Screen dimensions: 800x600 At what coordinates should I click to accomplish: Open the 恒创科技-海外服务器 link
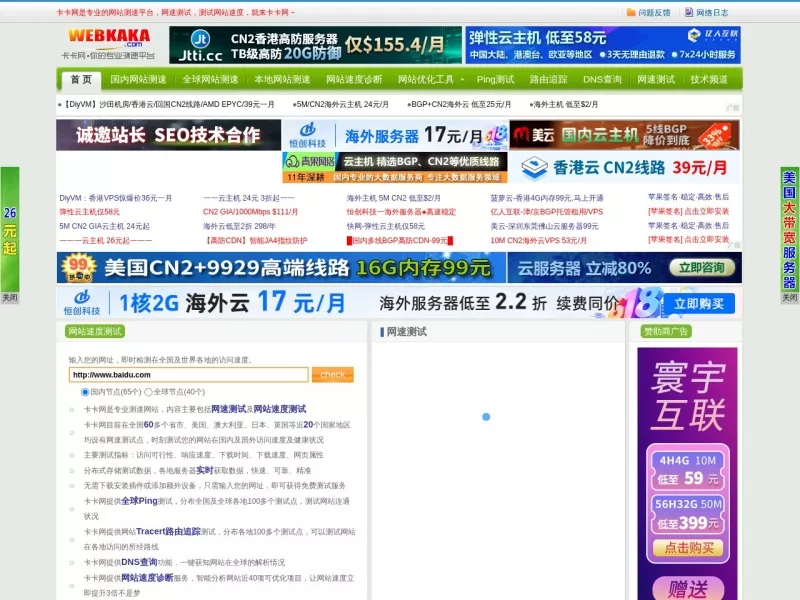402,212
